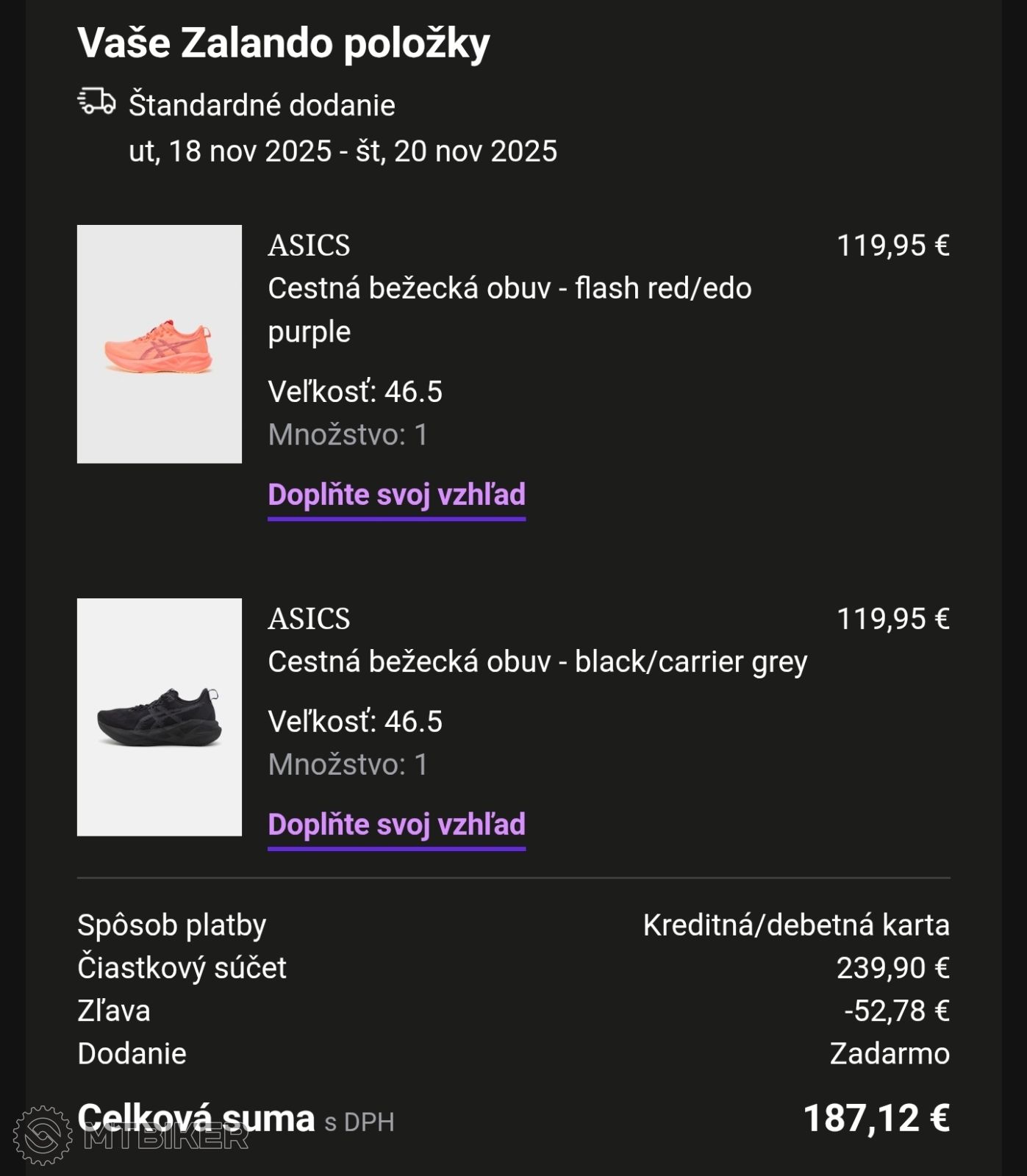Click the "Kreditná/debetná karta" payment method
Viewport: 1027px width, 1176px height.
[x=795, y=925]
